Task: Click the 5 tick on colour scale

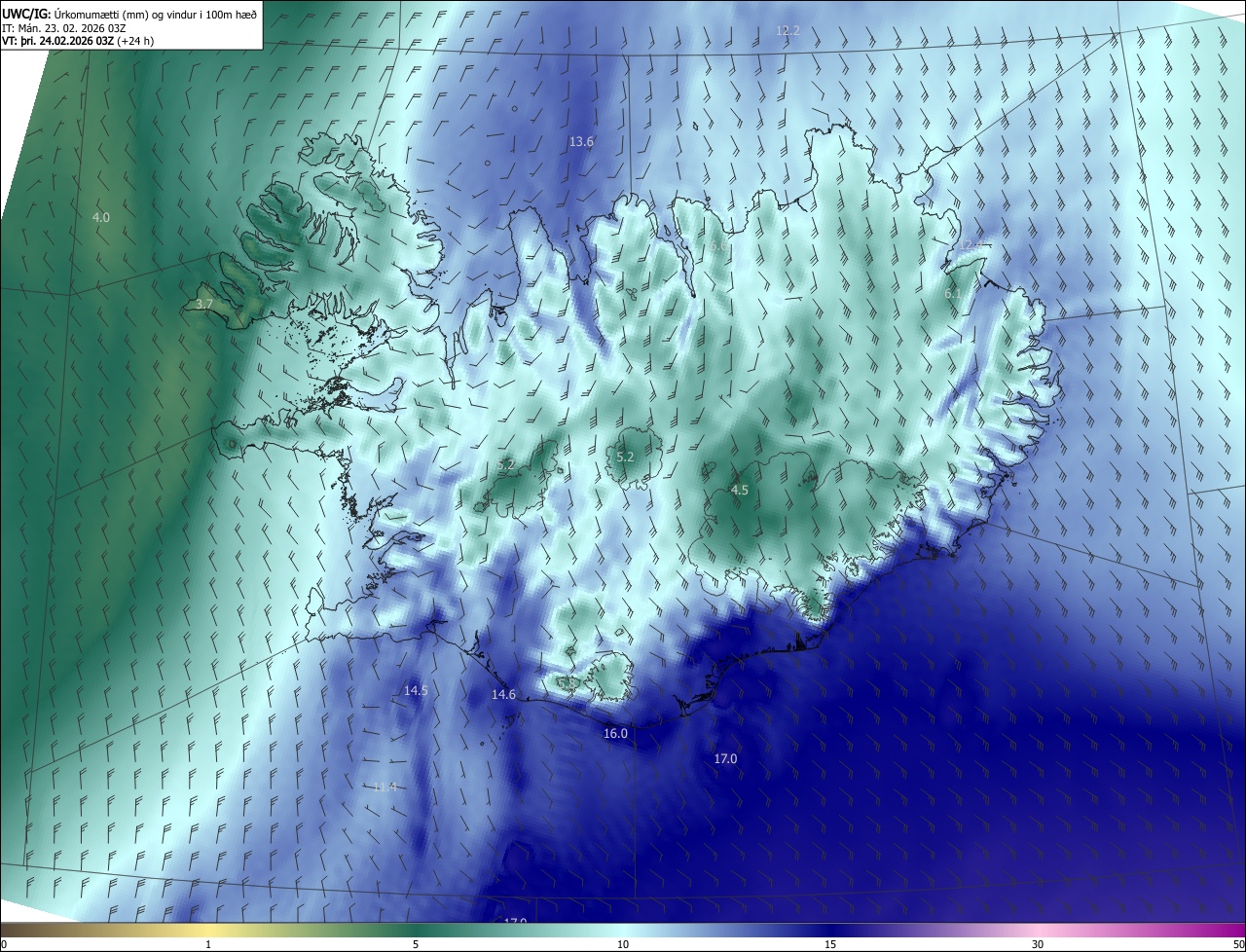Action: [416, 944]
